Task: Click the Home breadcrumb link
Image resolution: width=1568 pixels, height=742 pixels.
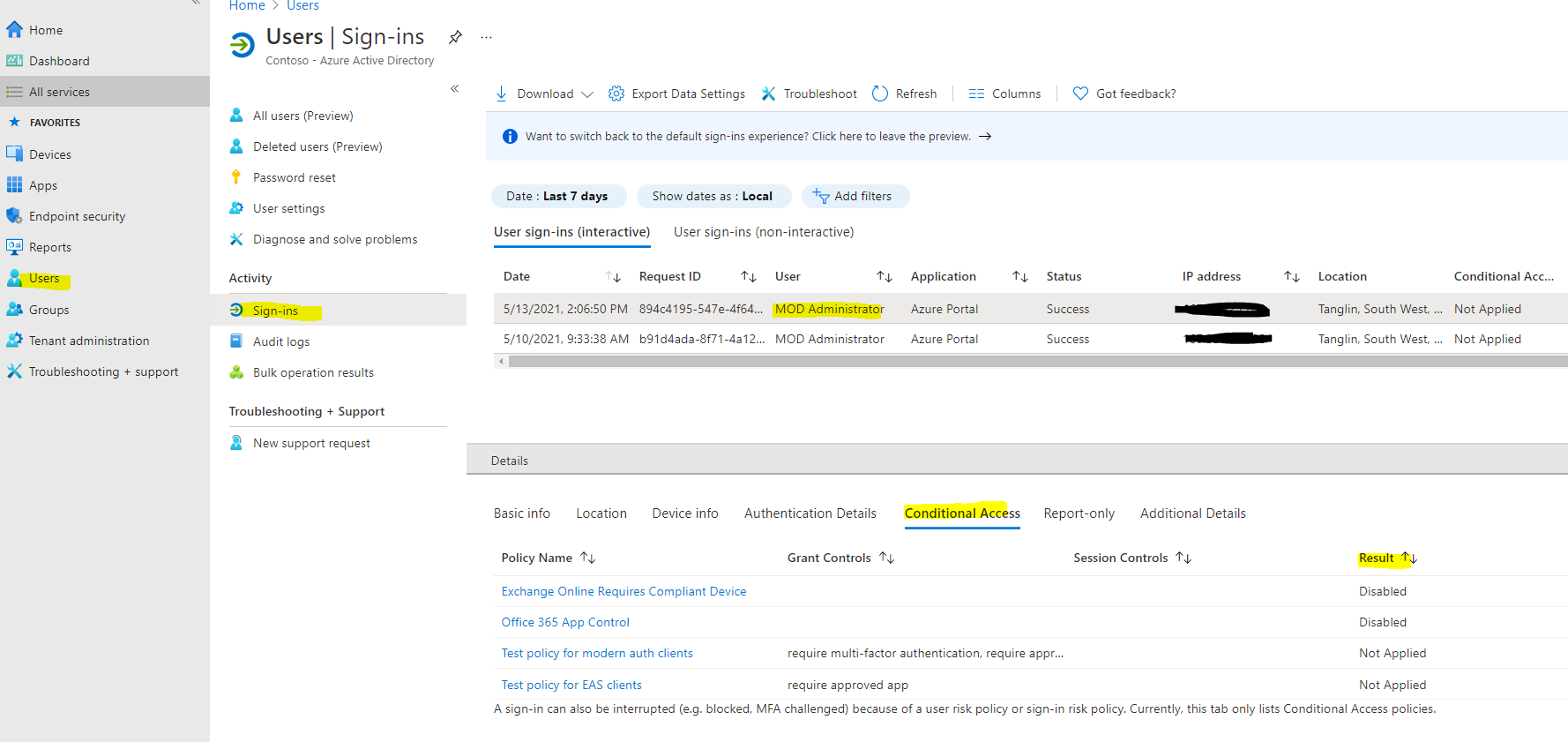Action: pyautogui.click(x=247, y=6)
